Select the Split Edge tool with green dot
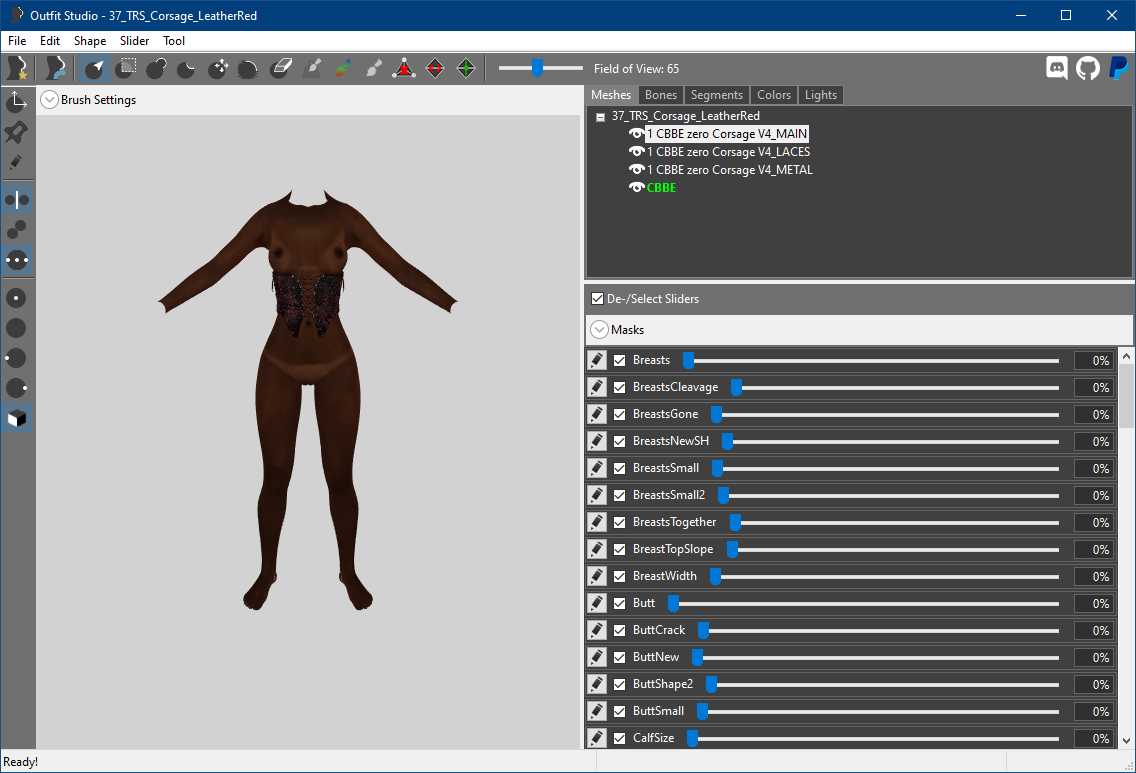 (466, 68)
